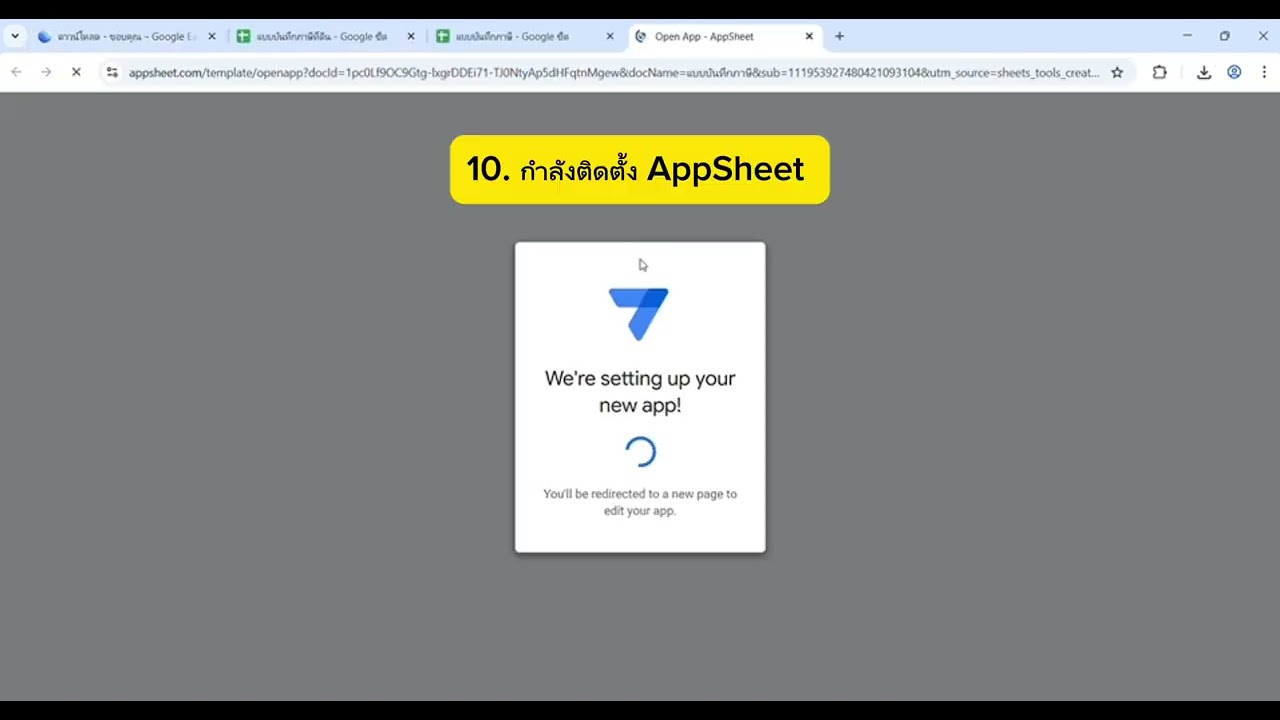Stop loading this page
The width and height of the screenshot is (1280, 720).
point(76,72)
